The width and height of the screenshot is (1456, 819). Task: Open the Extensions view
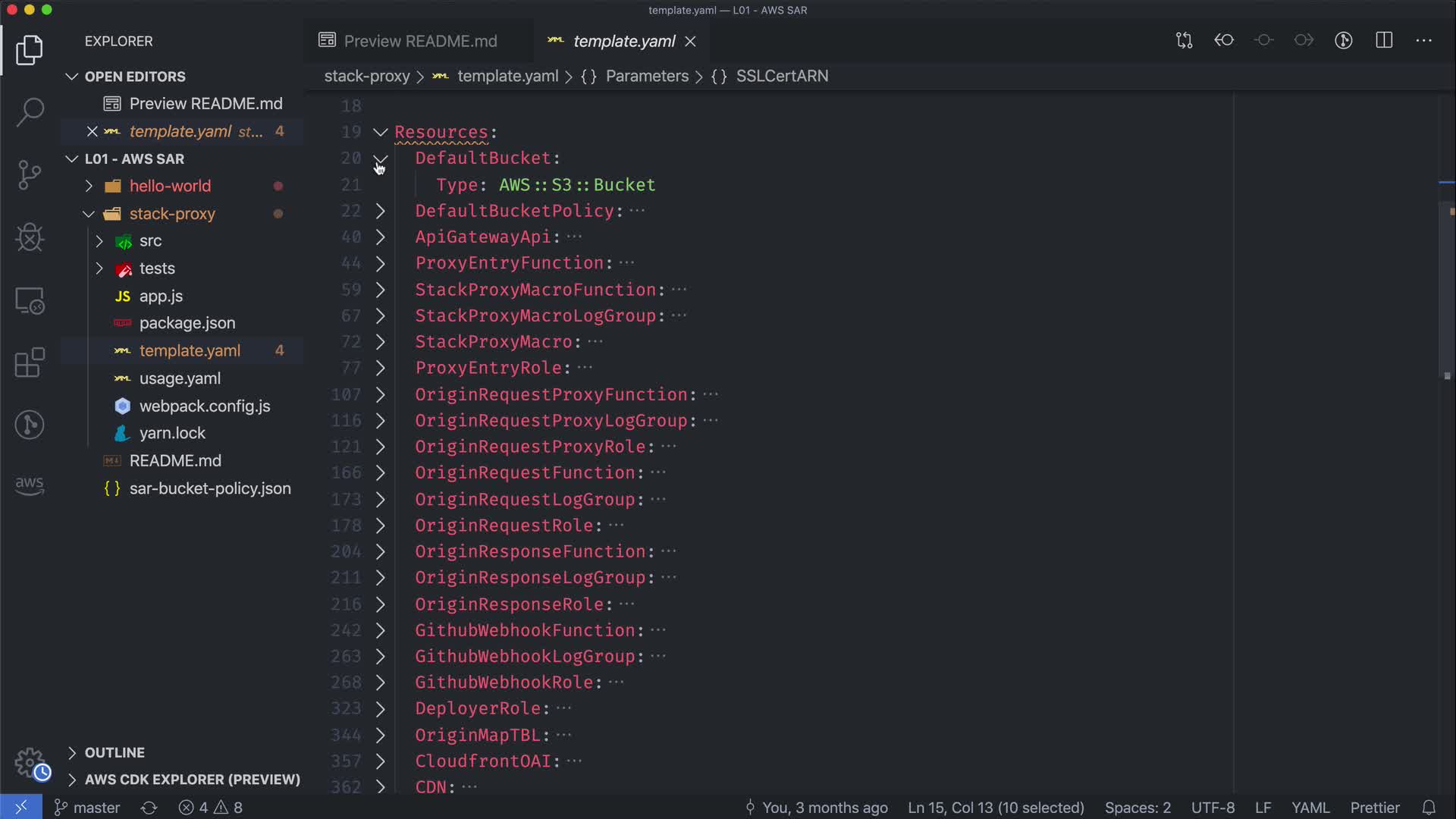click(x=30, y=362)
